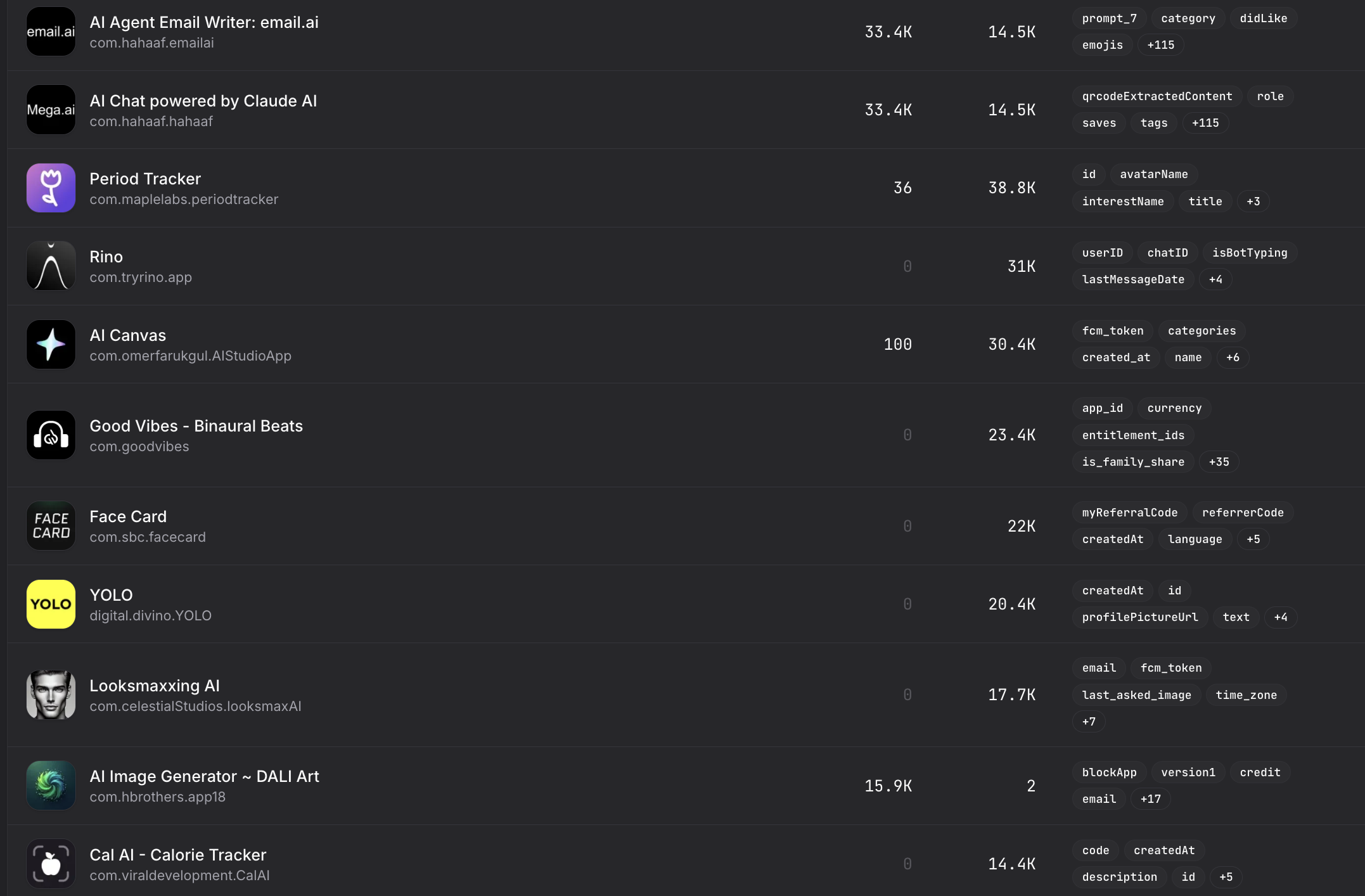This screenshot has width=1365, height=896.
Task: Show the +17 more fields for DALI Art
Action: (x=1150, y=799)
